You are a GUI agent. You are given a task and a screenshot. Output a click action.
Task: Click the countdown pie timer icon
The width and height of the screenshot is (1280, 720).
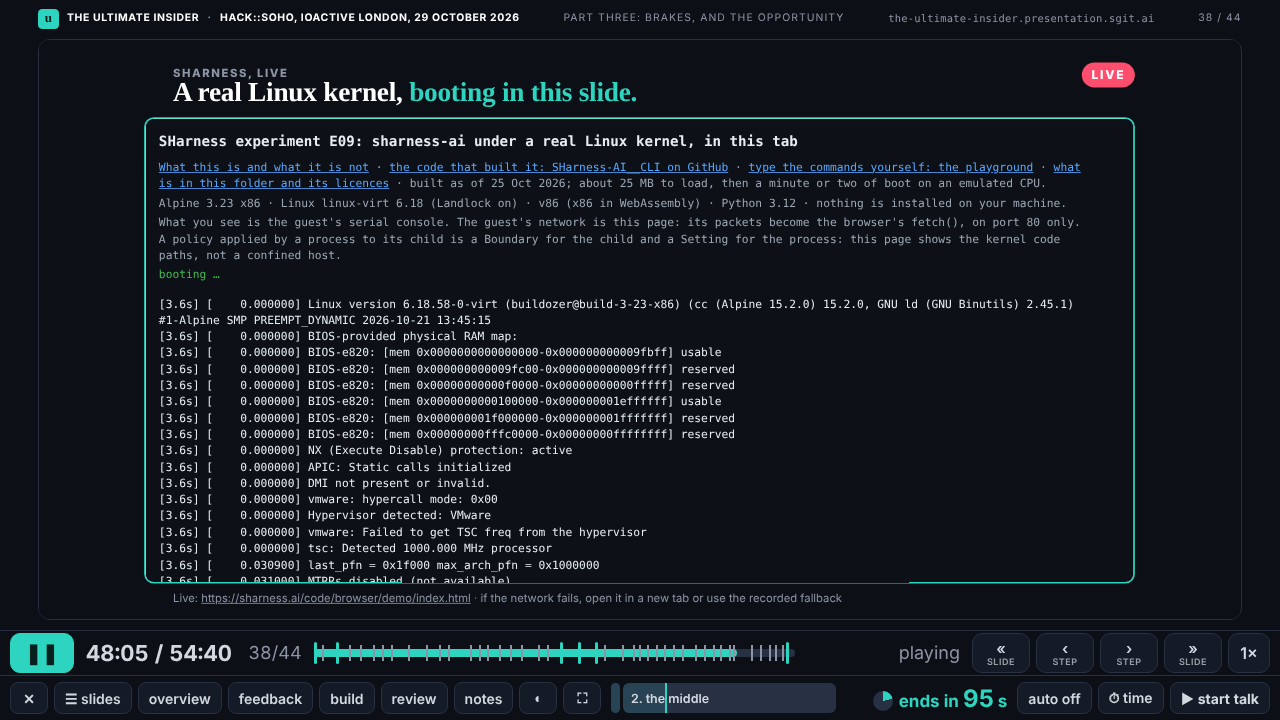[883, 700]
